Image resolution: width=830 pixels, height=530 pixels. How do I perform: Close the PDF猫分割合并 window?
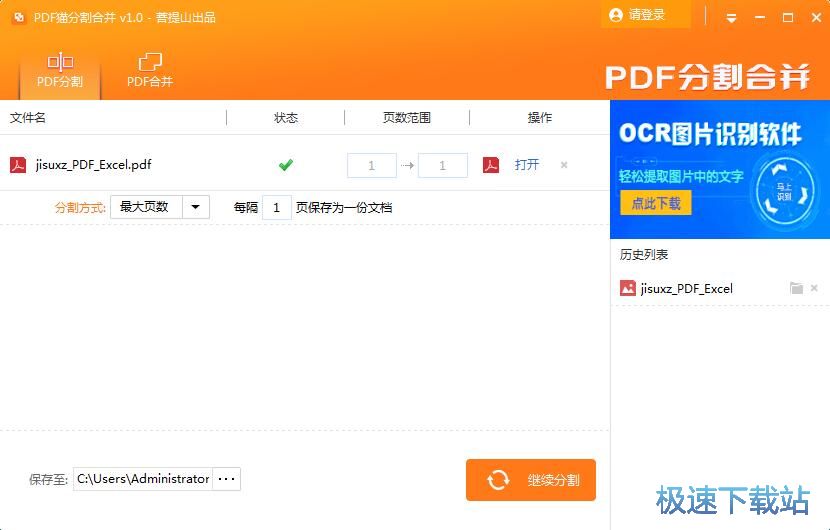(816, 17)
